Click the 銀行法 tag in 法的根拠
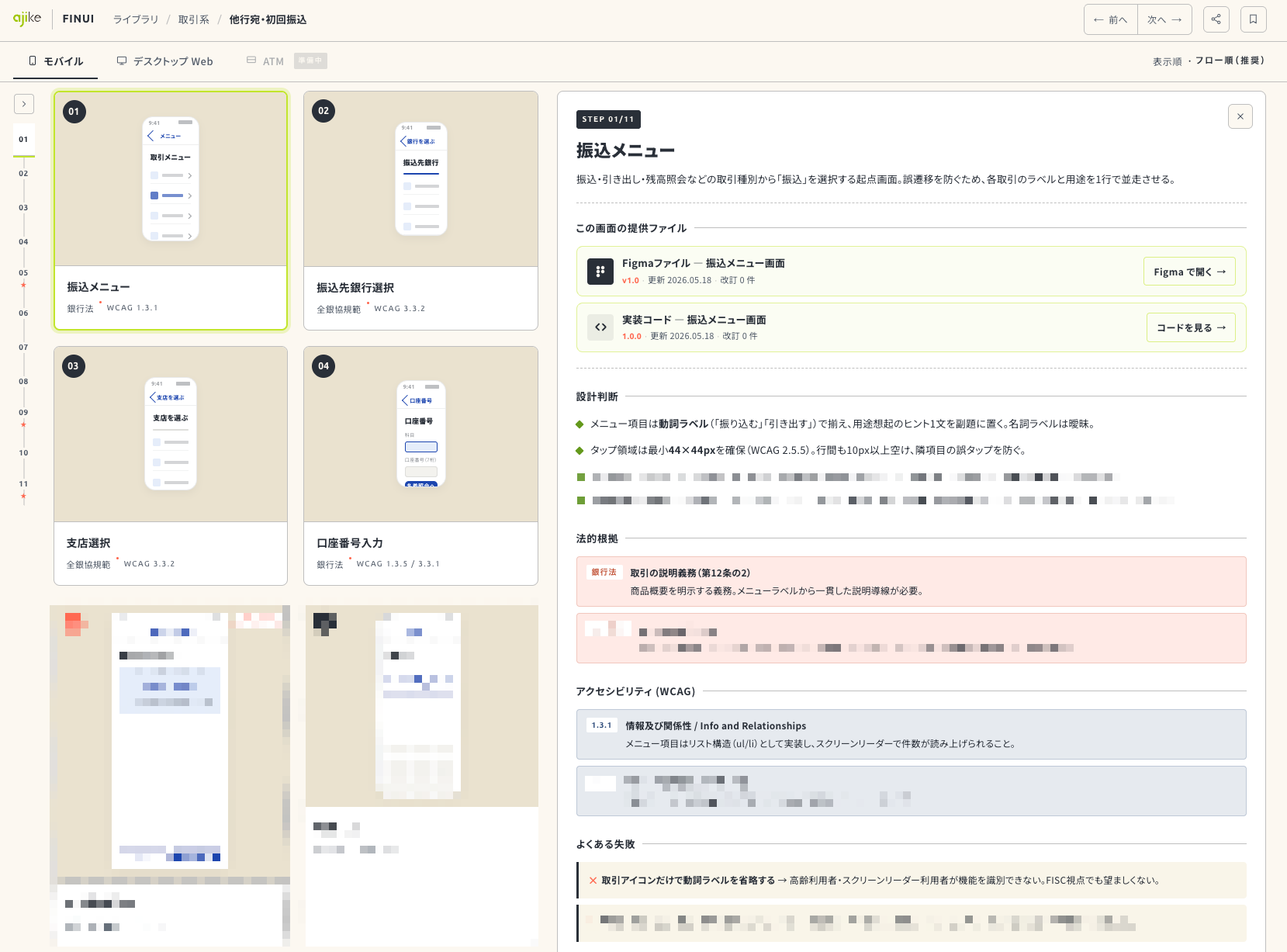This screenshot has width=1287, height=952. tap(604, 573)
